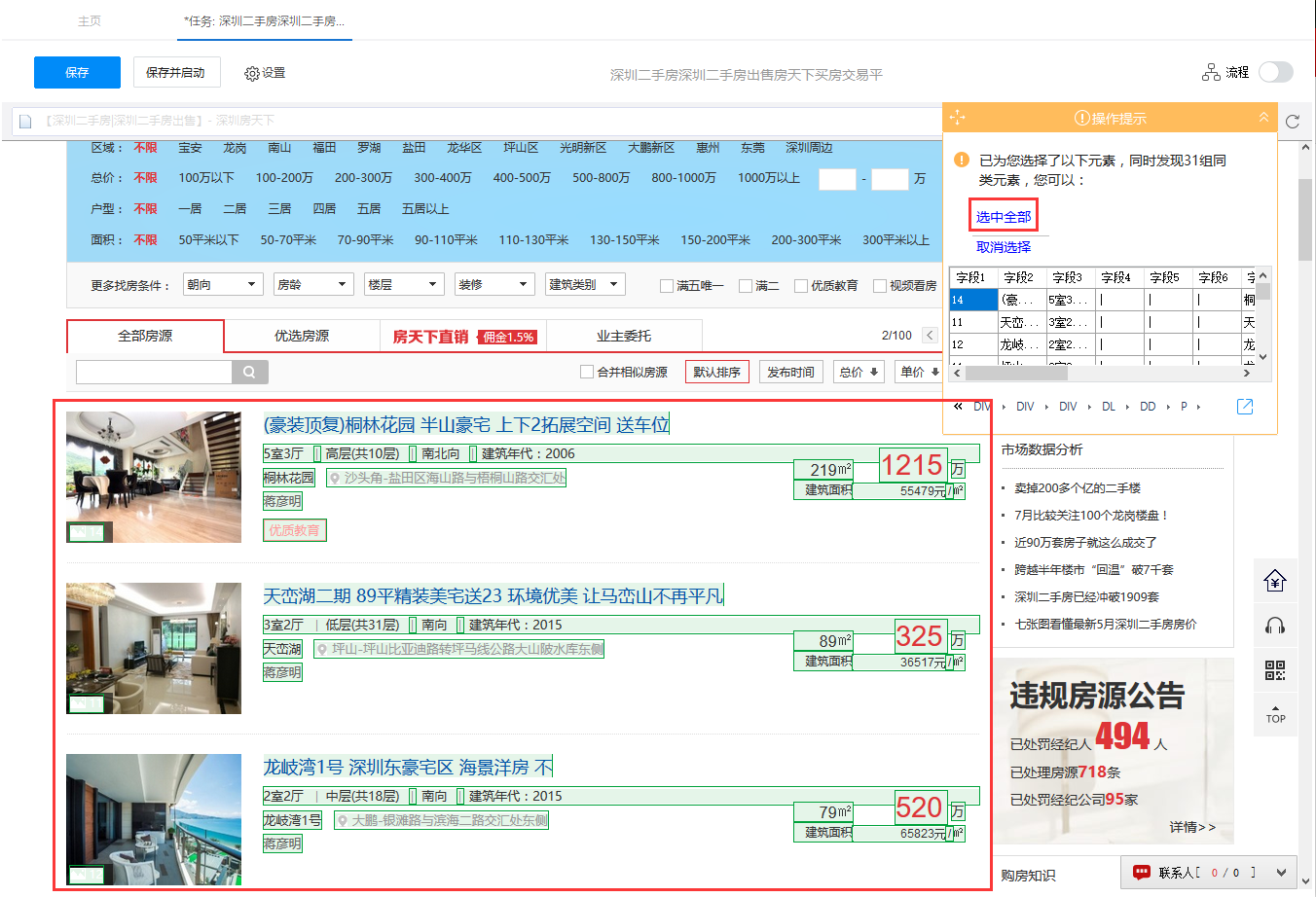Toggle the 流程 switch
1316x897 pixels.
1275,72
